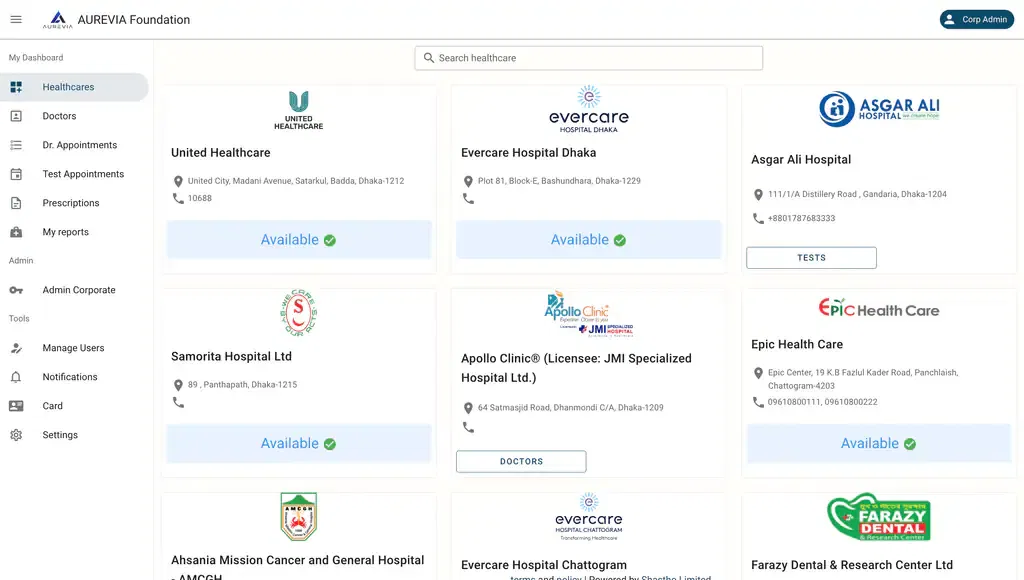Viewport: 1024px width, 580px height.
Task: Click Epic Health Care location pin icon
Action: 758,373
